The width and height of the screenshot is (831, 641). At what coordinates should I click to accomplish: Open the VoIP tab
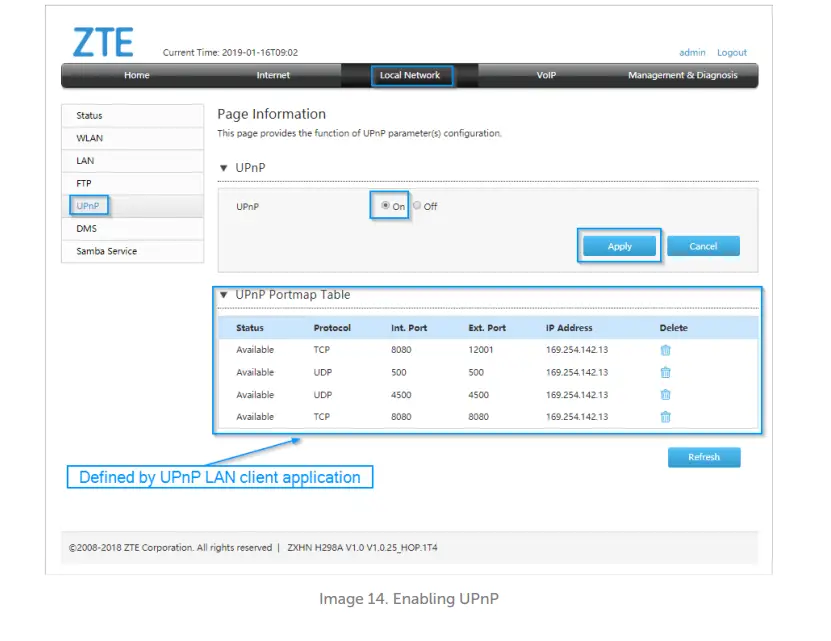(546, 75)
